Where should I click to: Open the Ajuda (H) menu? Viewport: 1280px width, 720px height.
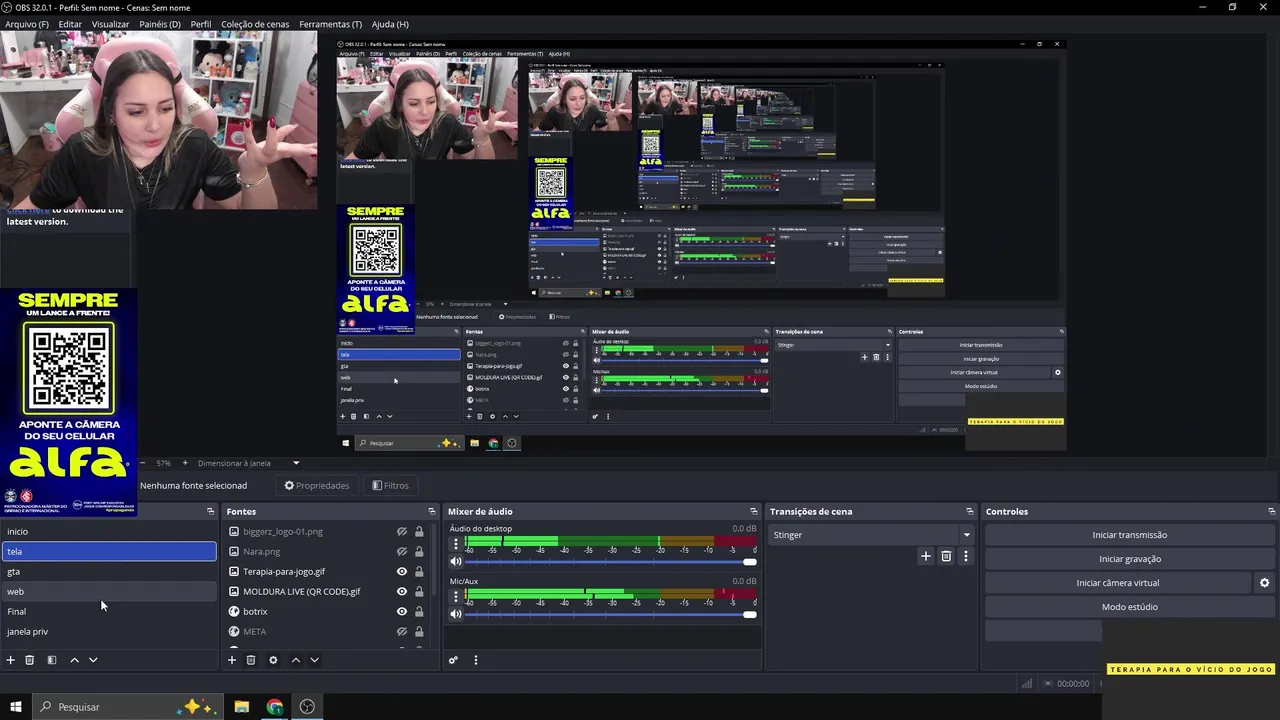click(390, 24)
